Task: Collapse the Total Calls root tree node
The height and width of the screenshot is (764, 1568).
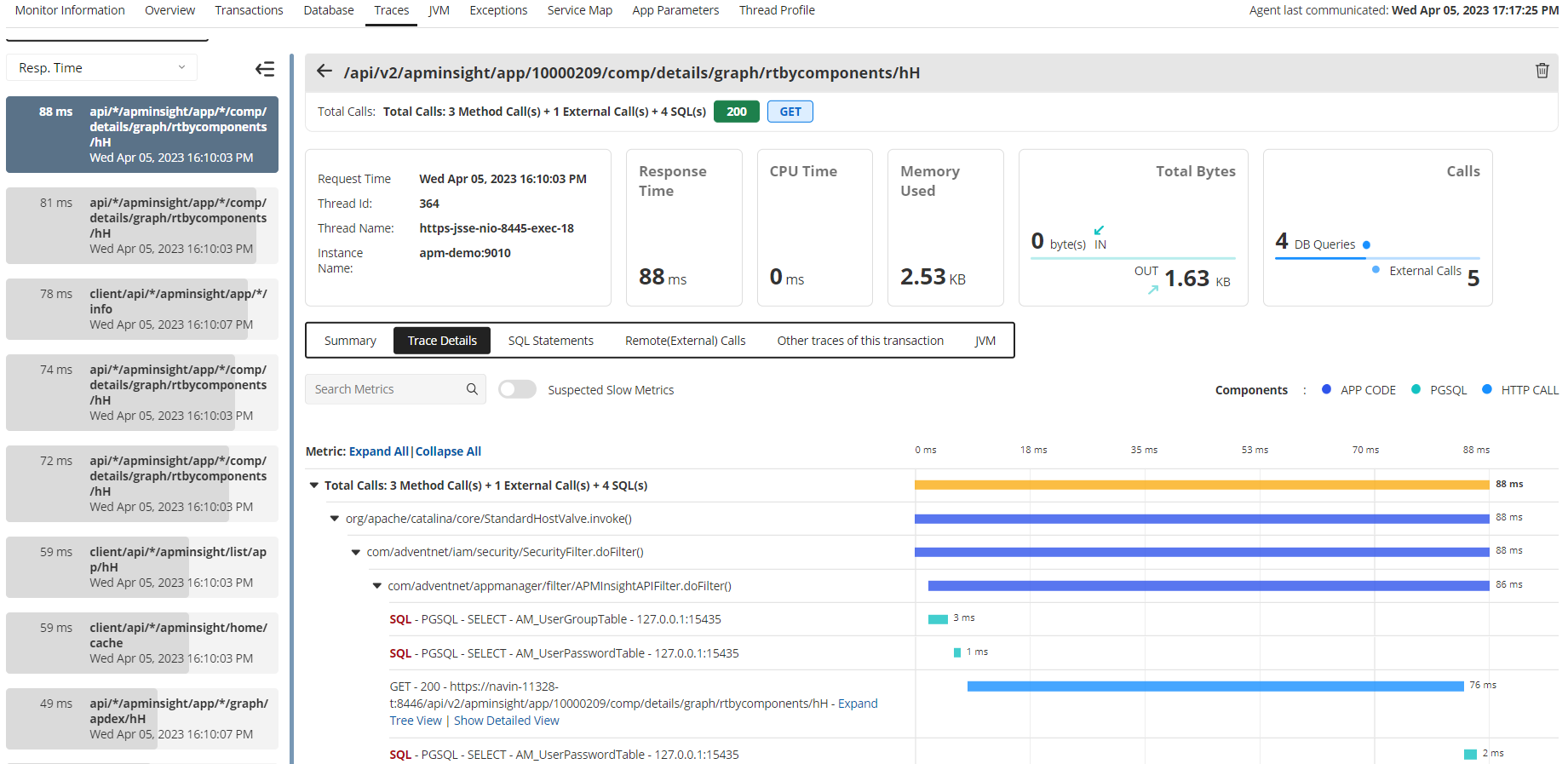Action: (313, 485)
